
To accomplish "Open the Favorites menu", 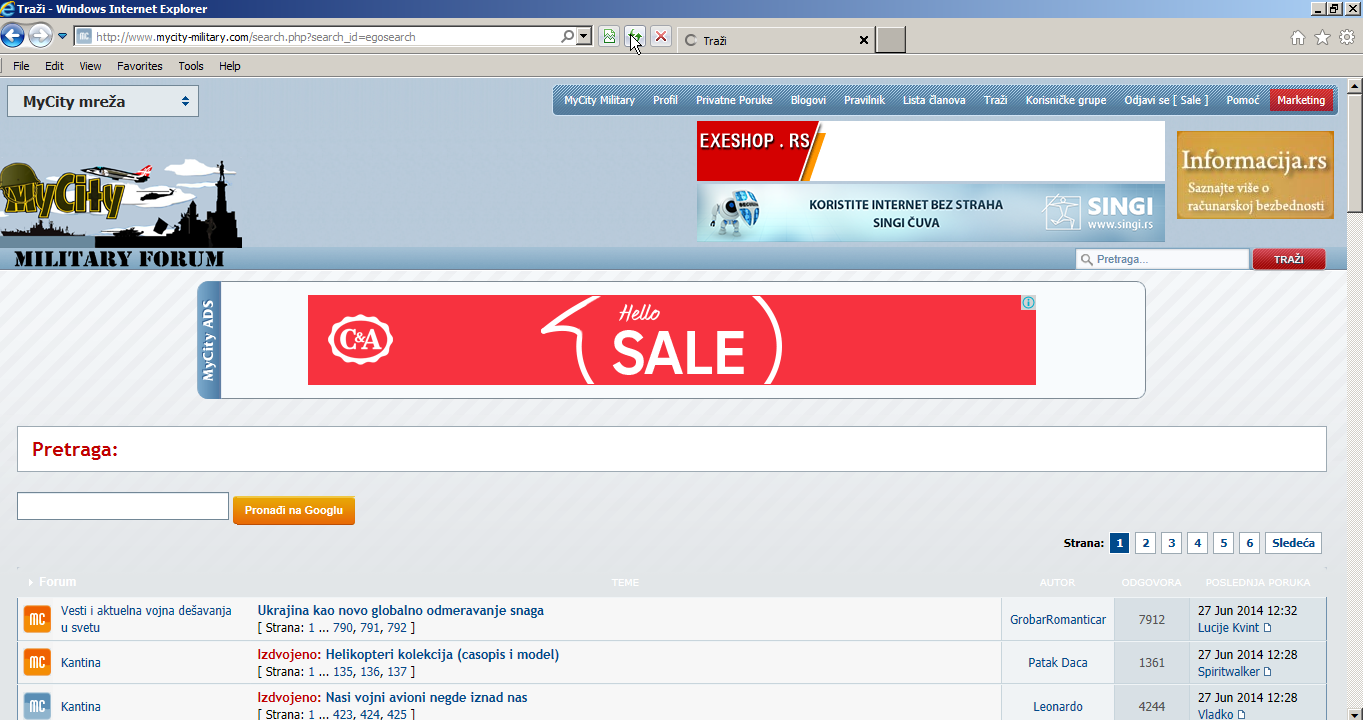I will tap(140, 66).
